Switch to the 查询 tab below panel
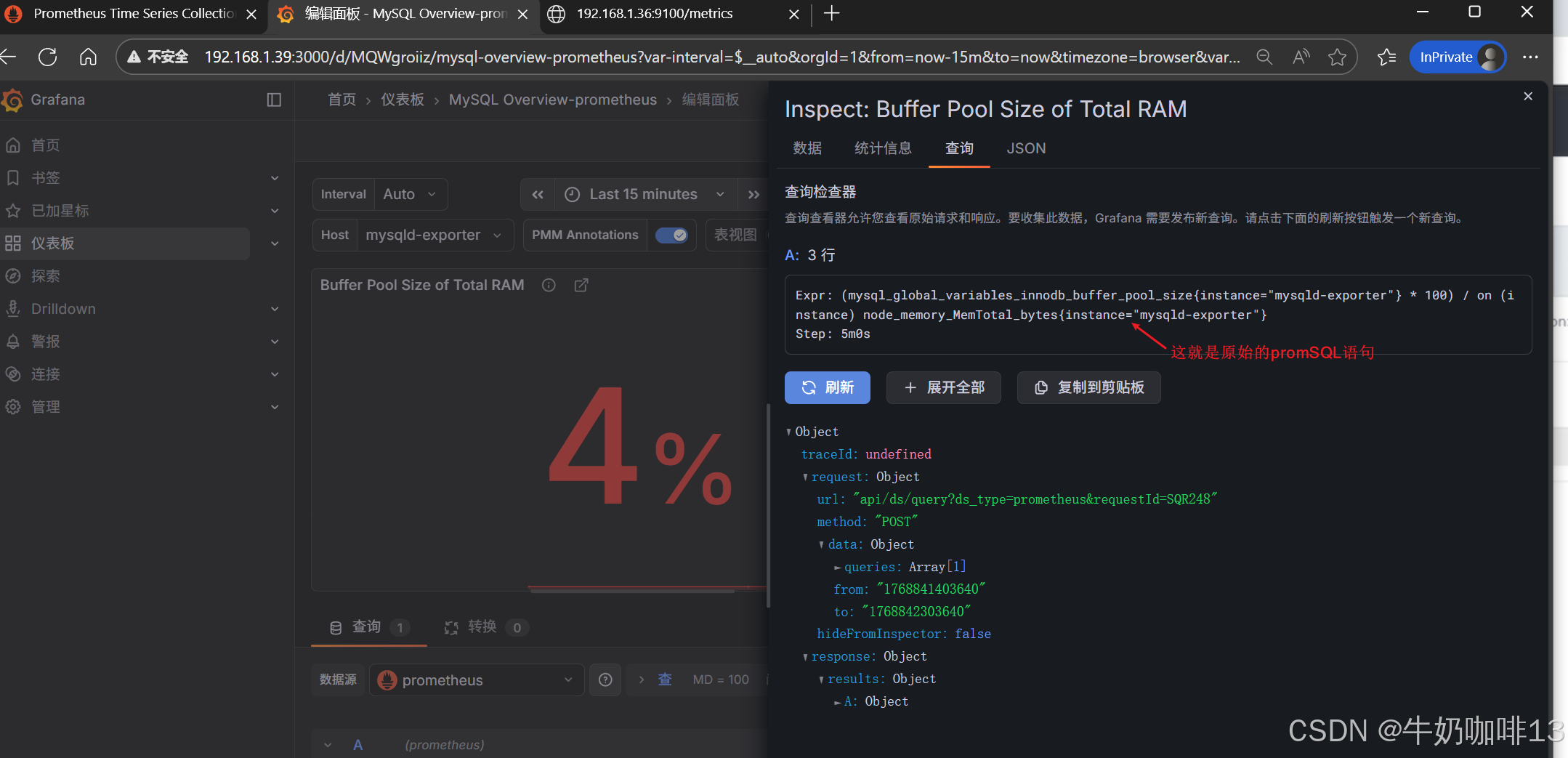 (x=368, y=627)
